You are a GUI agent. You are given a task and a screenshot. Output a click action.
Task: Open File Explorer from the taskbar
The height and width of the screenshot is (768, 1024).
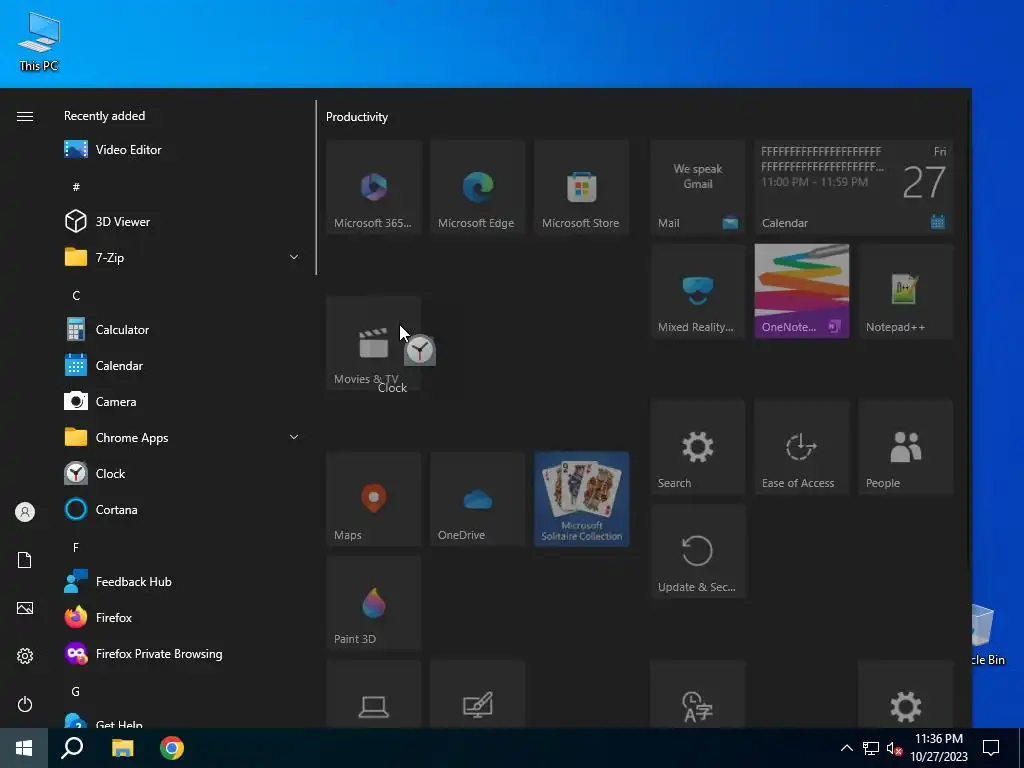122,748
